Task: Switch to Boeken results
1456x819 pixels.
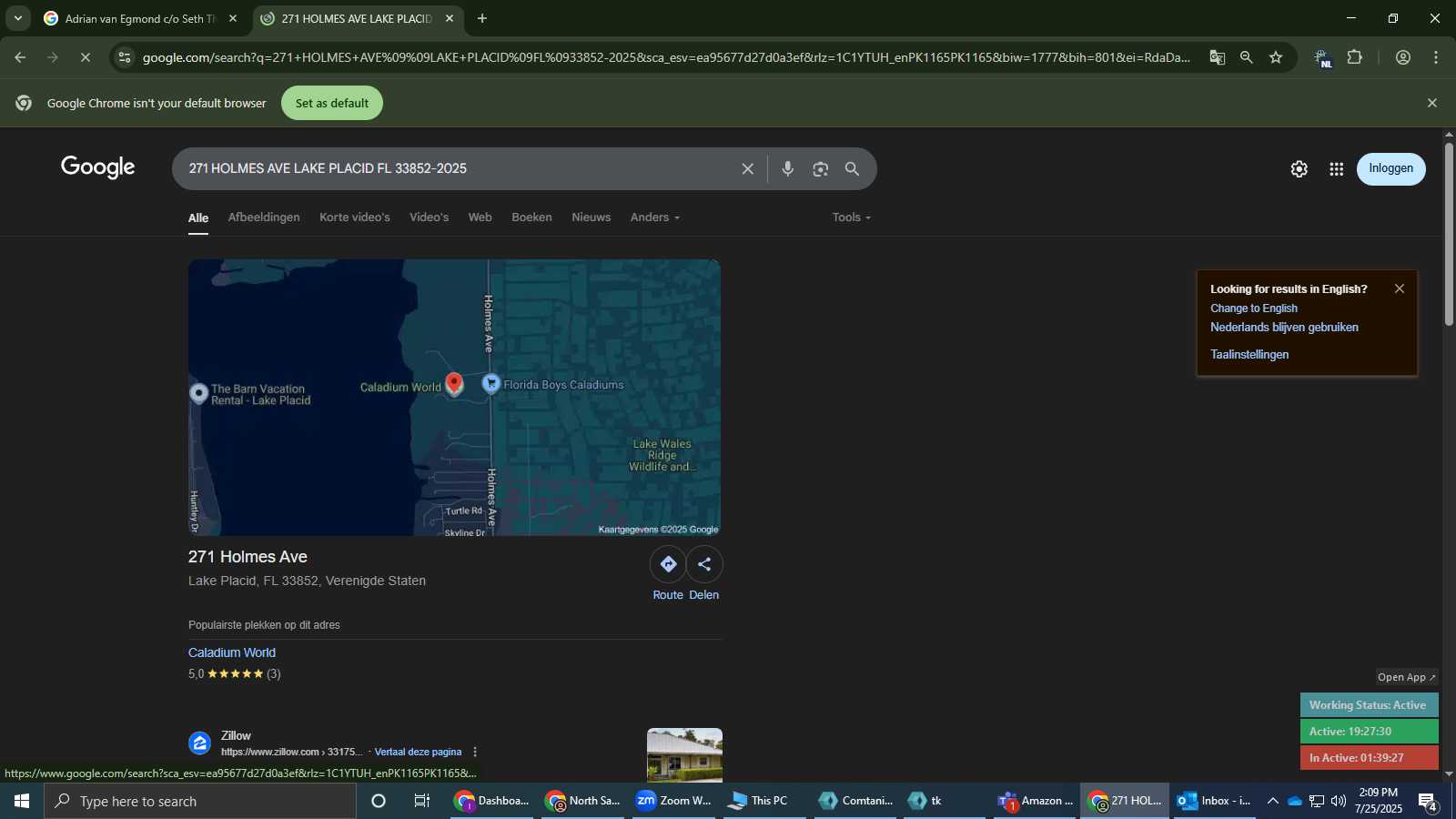Action: (x=532, y=217)
